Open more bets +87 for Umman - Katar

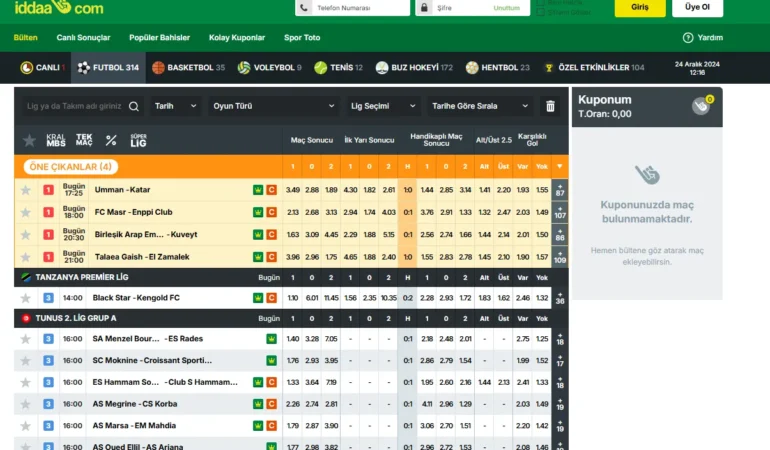[x=560, y=190]
